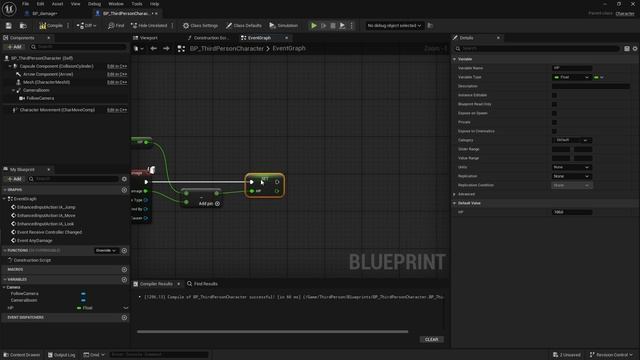
Task: Toggle Hide Unrelated nodes
Action: coord(149,26)
